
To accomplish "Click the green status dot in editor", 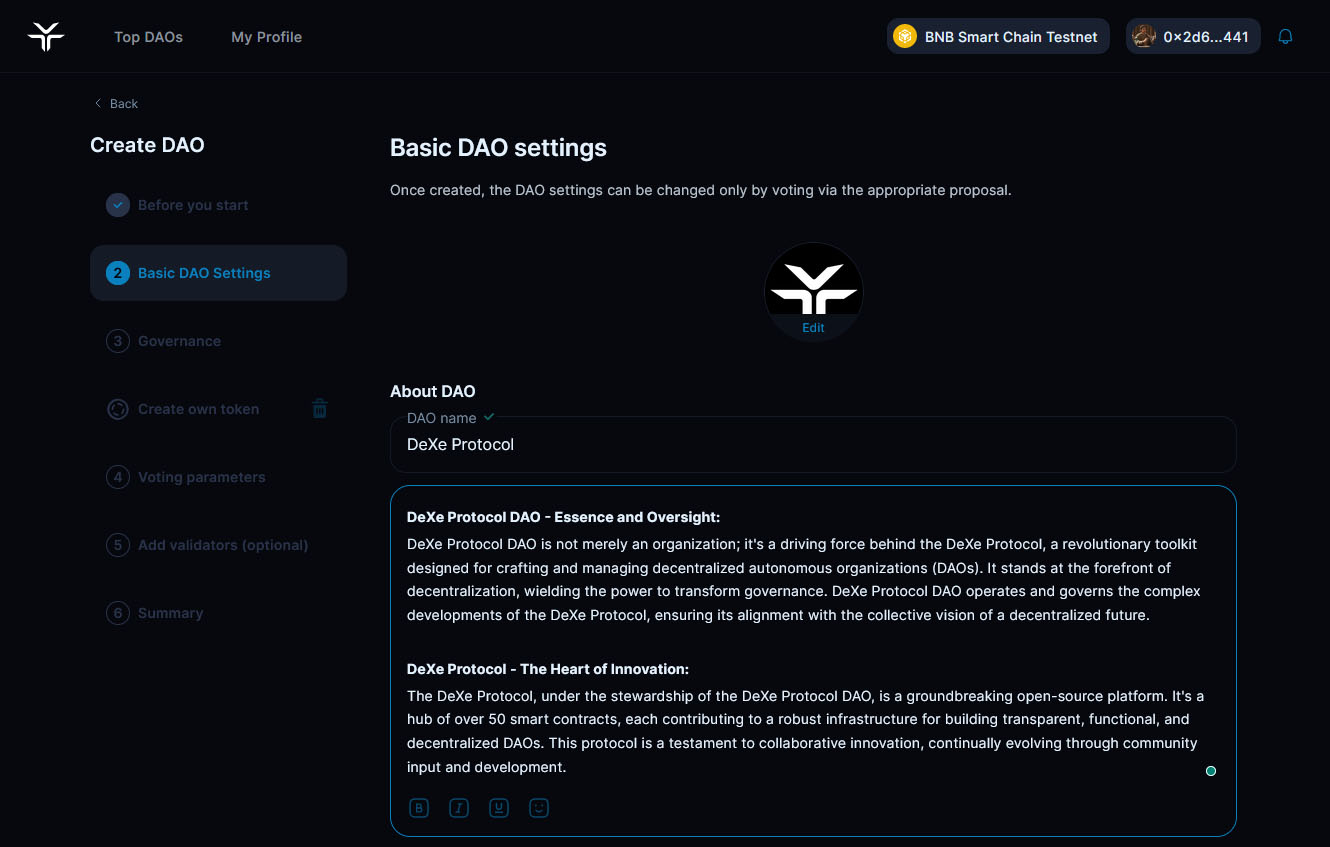I will tap(1211, 771).
